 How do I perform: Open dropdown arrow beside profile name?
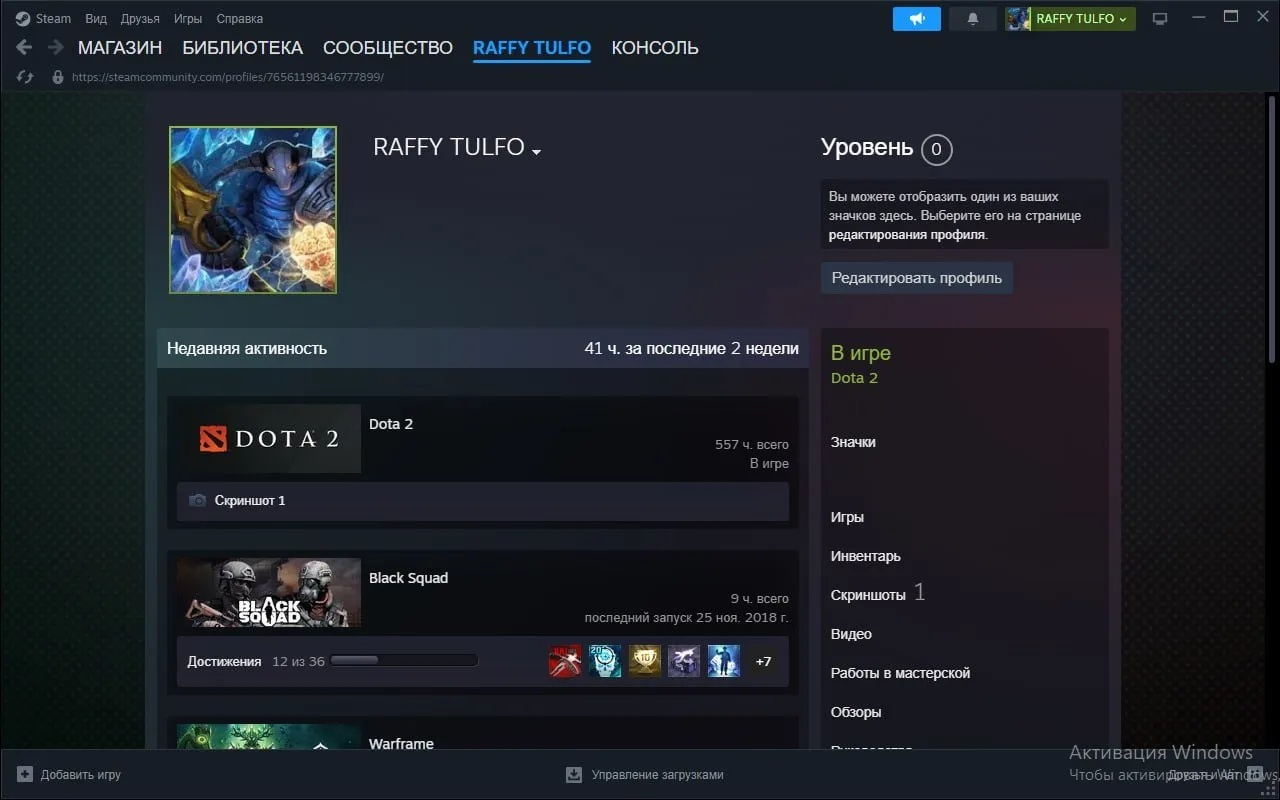tap(537, 151)
